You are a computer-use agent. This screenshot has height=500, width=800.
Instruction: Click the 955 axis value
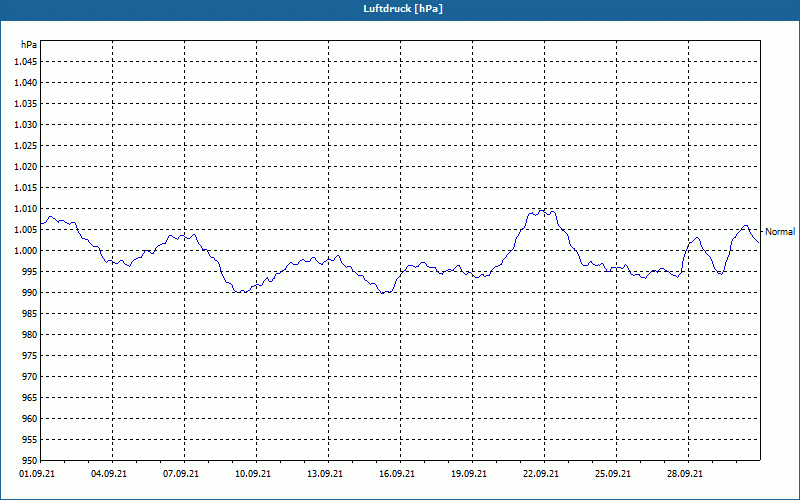coord(30,439)
